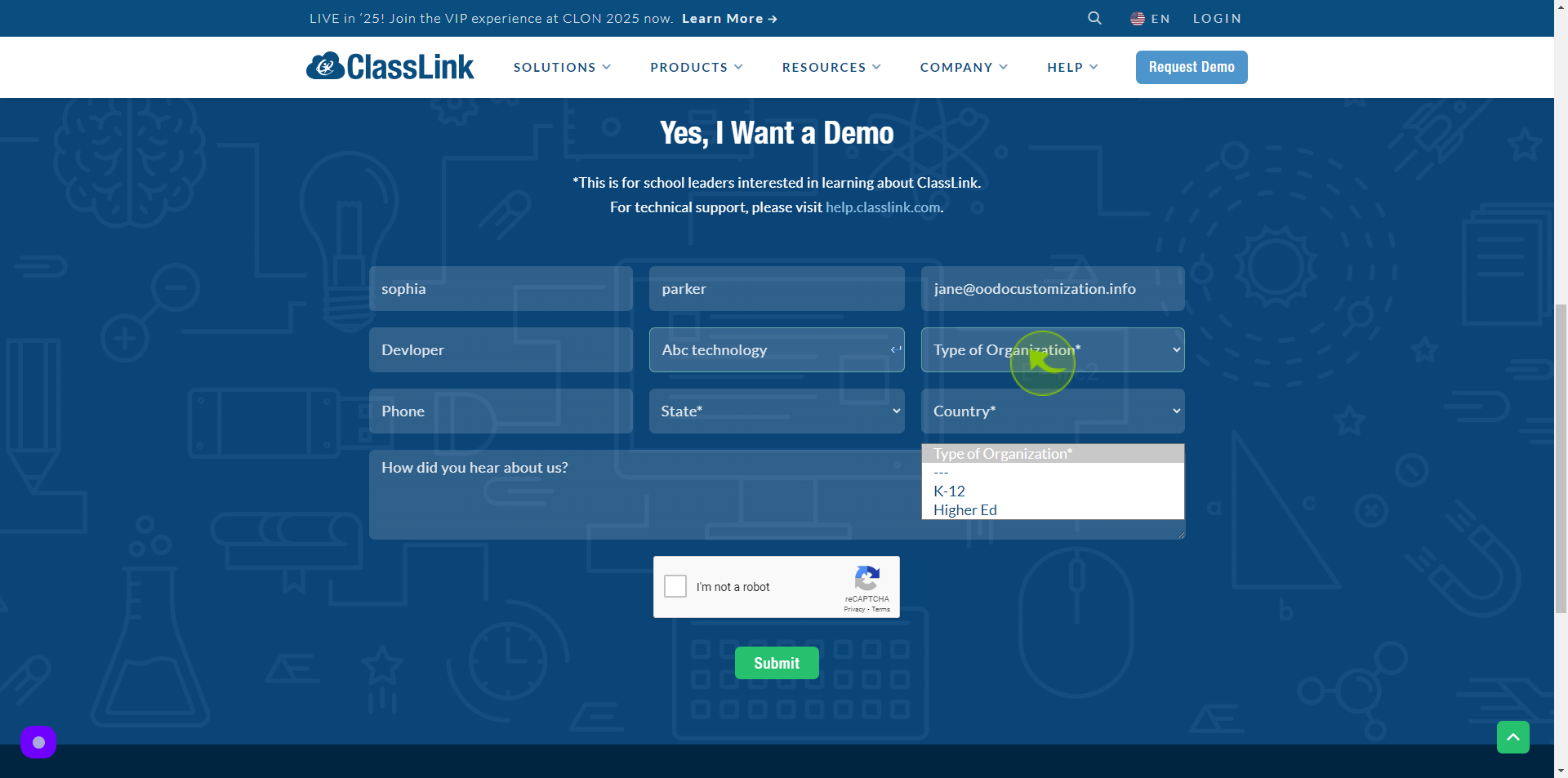Click the autofill icon in the Abc technology field
This screenshot has width=1568, height=778.
tap(895, 349)
